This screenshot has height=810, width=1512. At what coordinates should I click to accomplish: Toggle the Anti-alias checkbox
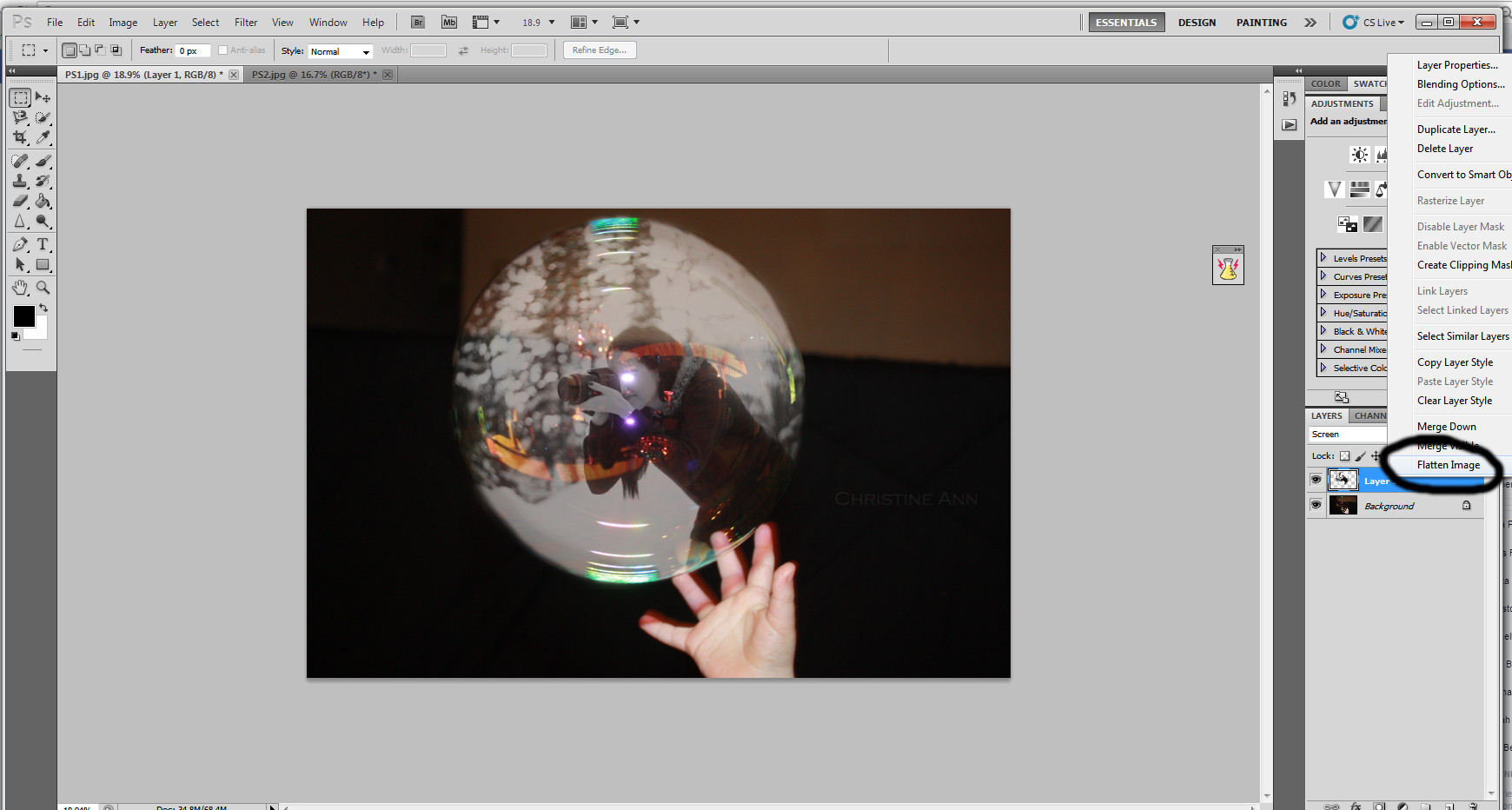pyautogui.click(x=222, y=50)
